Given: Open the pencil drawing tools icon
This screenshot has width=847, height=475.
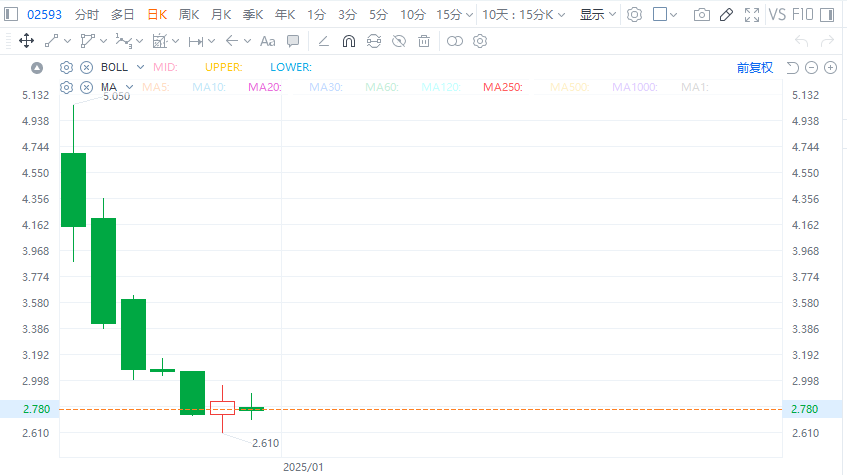Looking at the screenshot, I should (x=727, y=15).
